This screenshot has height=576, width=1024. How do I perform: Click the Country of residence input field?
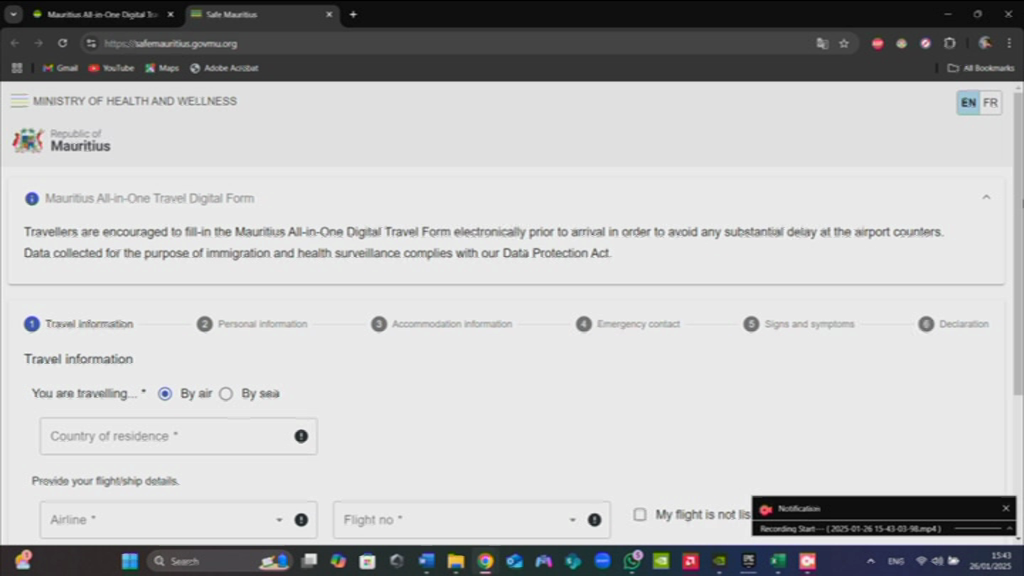point(165,436)
